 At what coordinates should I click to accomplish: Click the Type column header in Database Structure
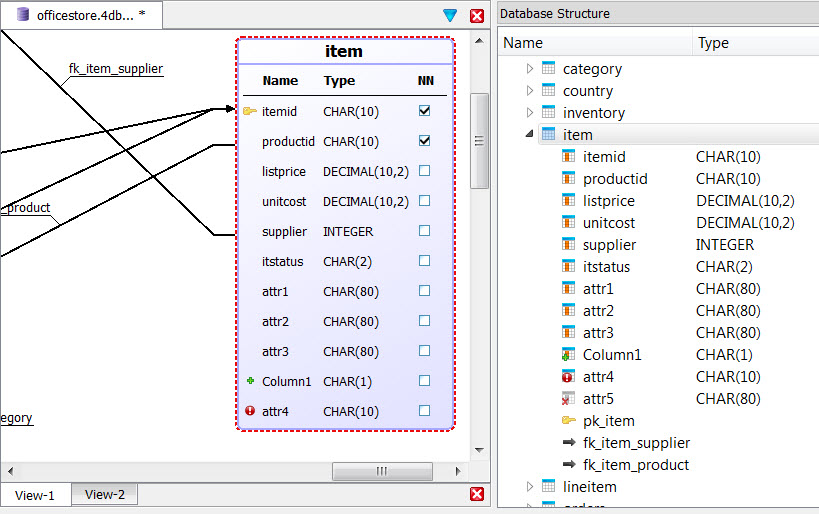click(713, 43)
